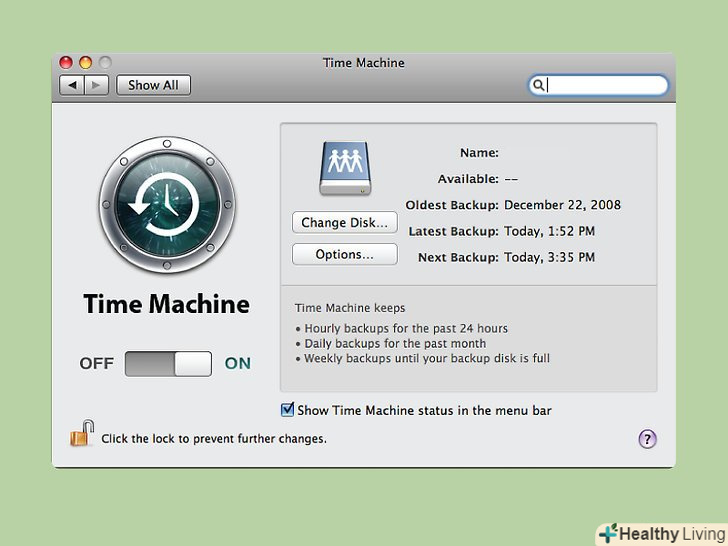Click the magnifying glass in search field
This screenshot has width=728, height=546.
click(538, 85)
